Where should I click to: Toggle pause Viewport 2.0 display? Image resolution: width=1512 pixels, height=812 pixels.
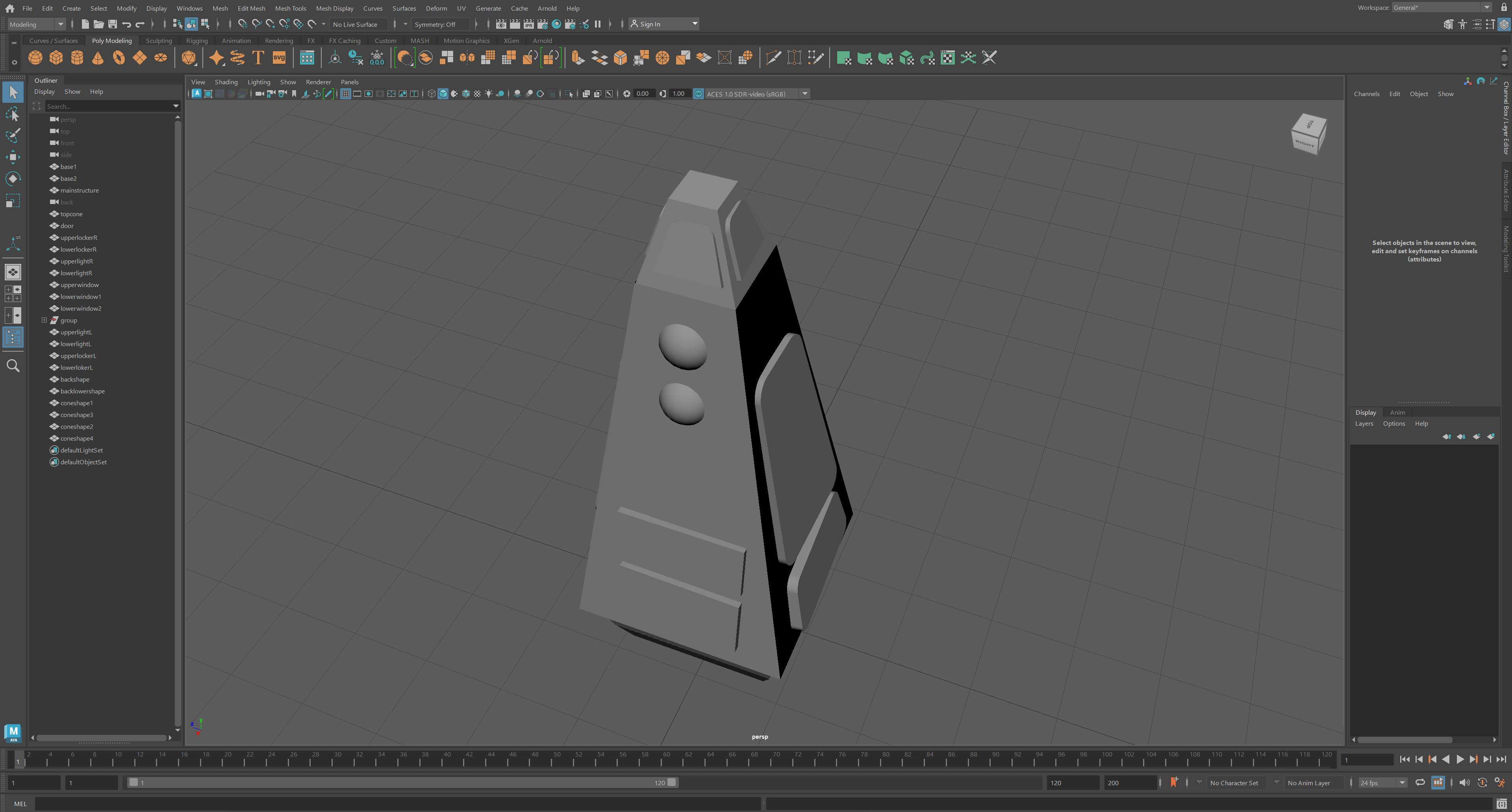click(x=598, y=24)
